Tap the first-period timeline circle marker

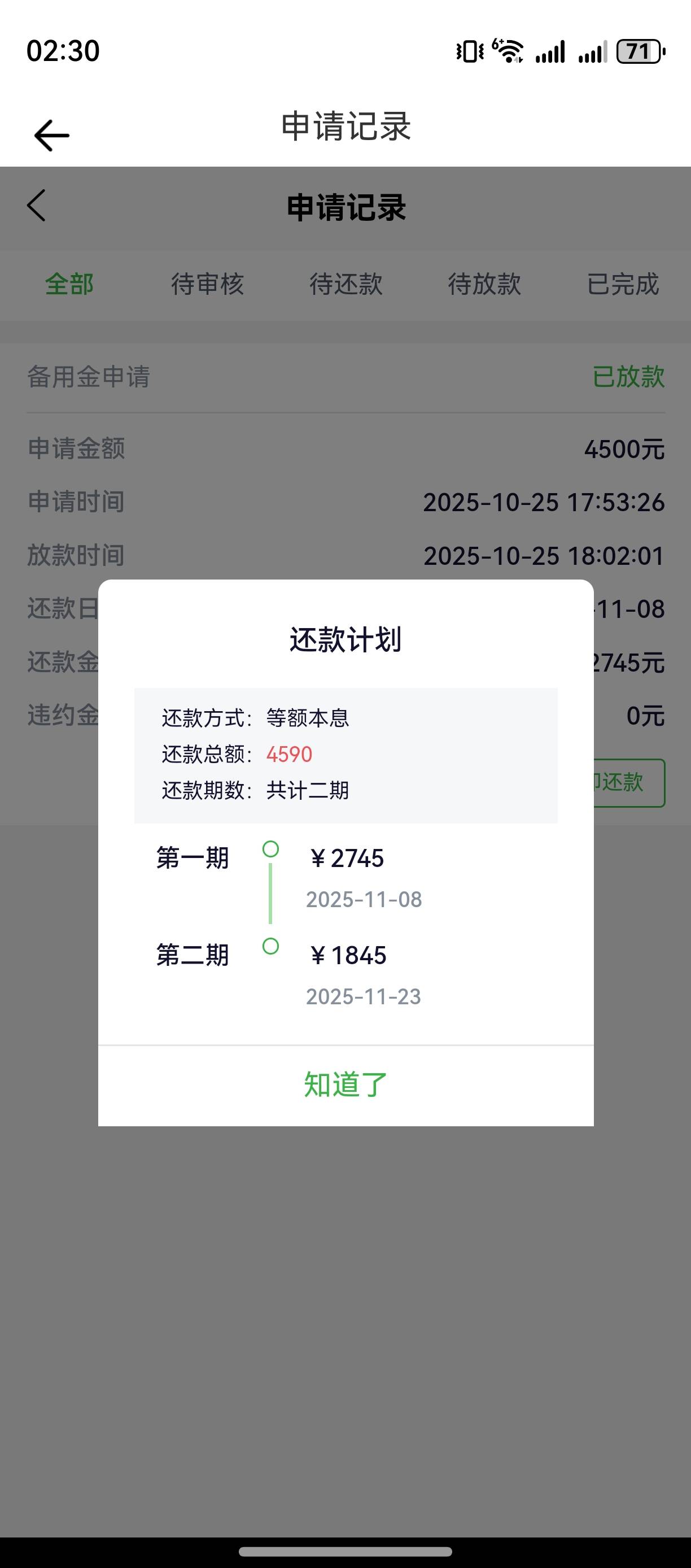pos(270,848)
